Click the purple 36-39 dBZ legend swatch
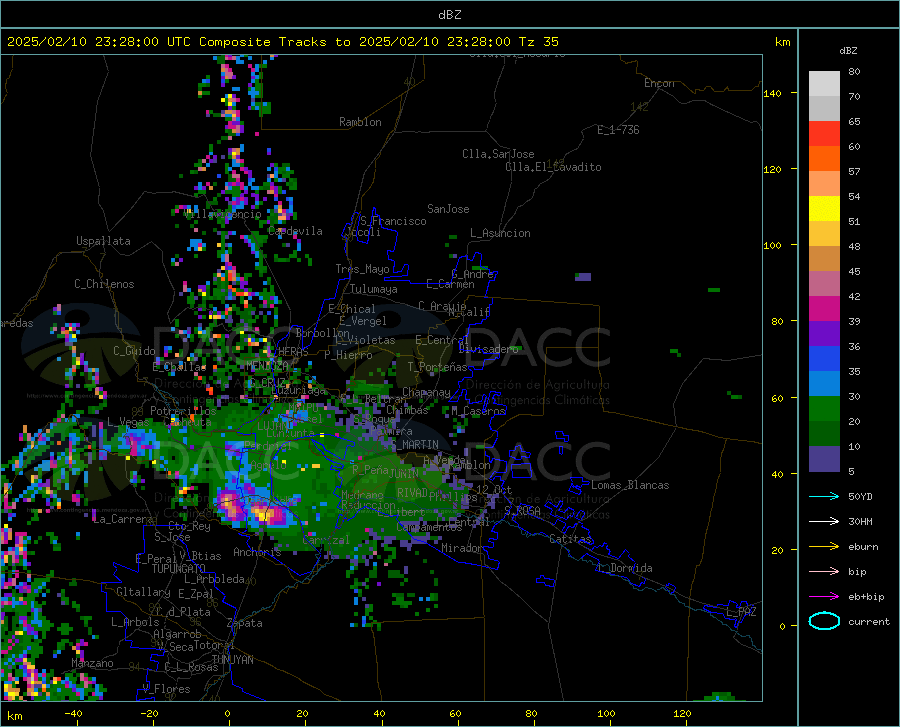This screenshot has width=900, height=727. coord(824,334)
